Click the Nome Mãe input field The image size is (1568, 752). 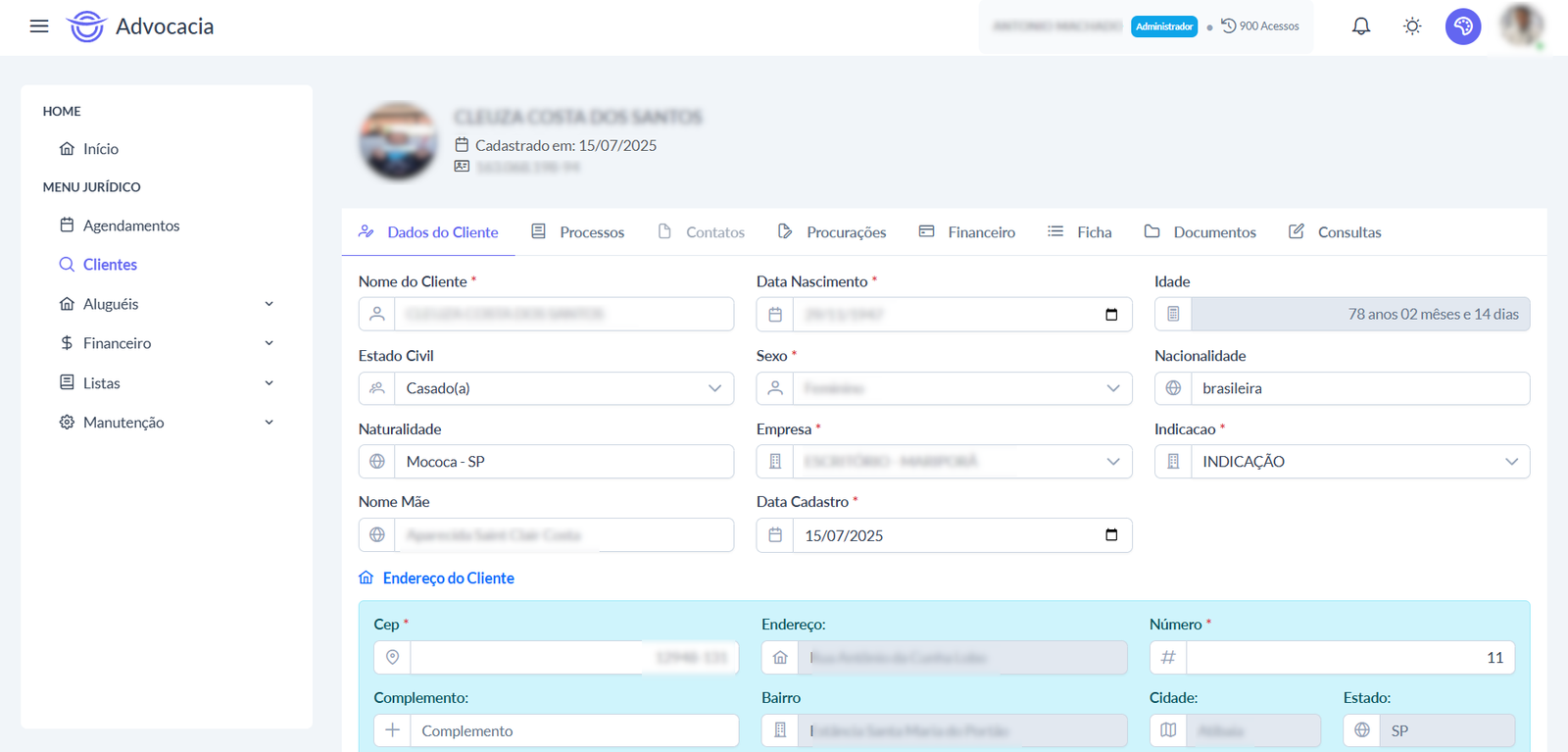pos(563,535)
